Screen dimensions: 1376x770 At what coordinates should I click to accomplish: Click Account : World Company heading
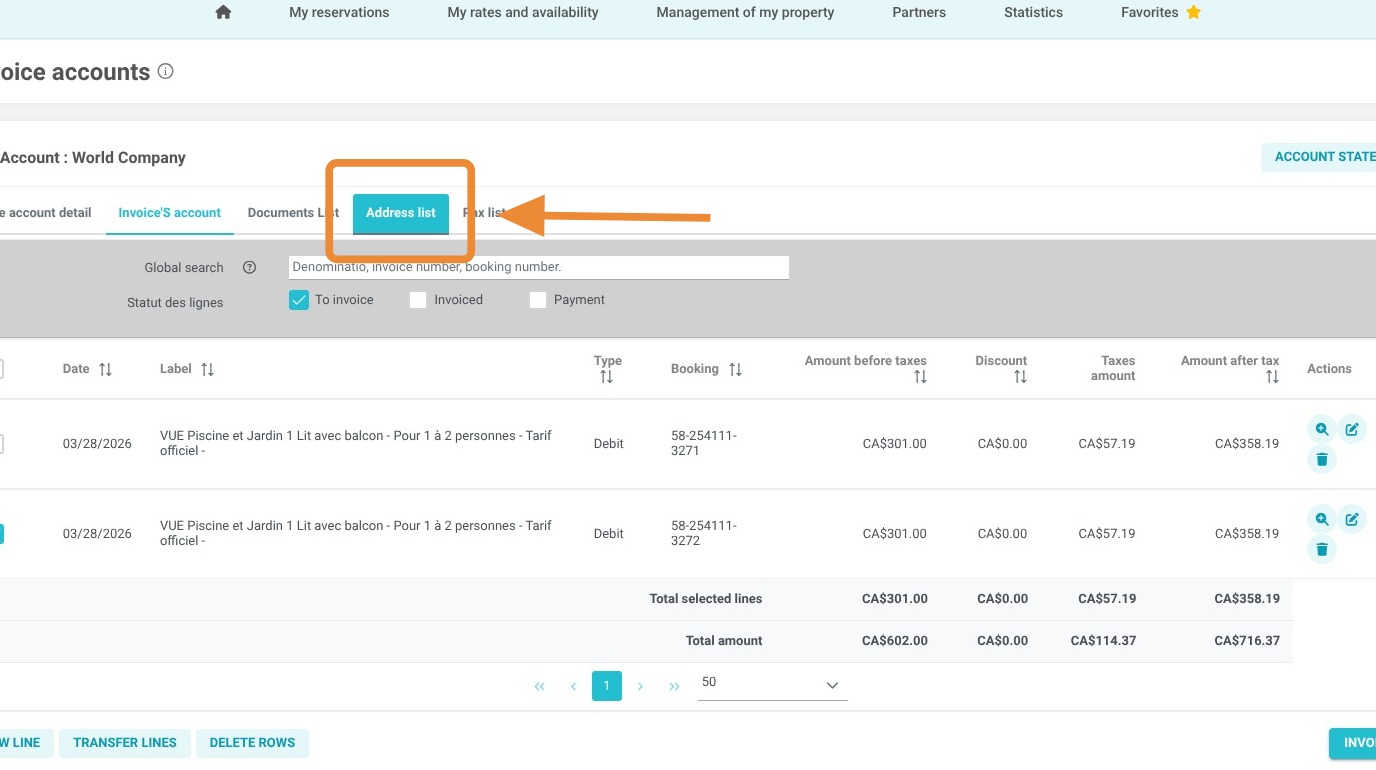point(93,158)
